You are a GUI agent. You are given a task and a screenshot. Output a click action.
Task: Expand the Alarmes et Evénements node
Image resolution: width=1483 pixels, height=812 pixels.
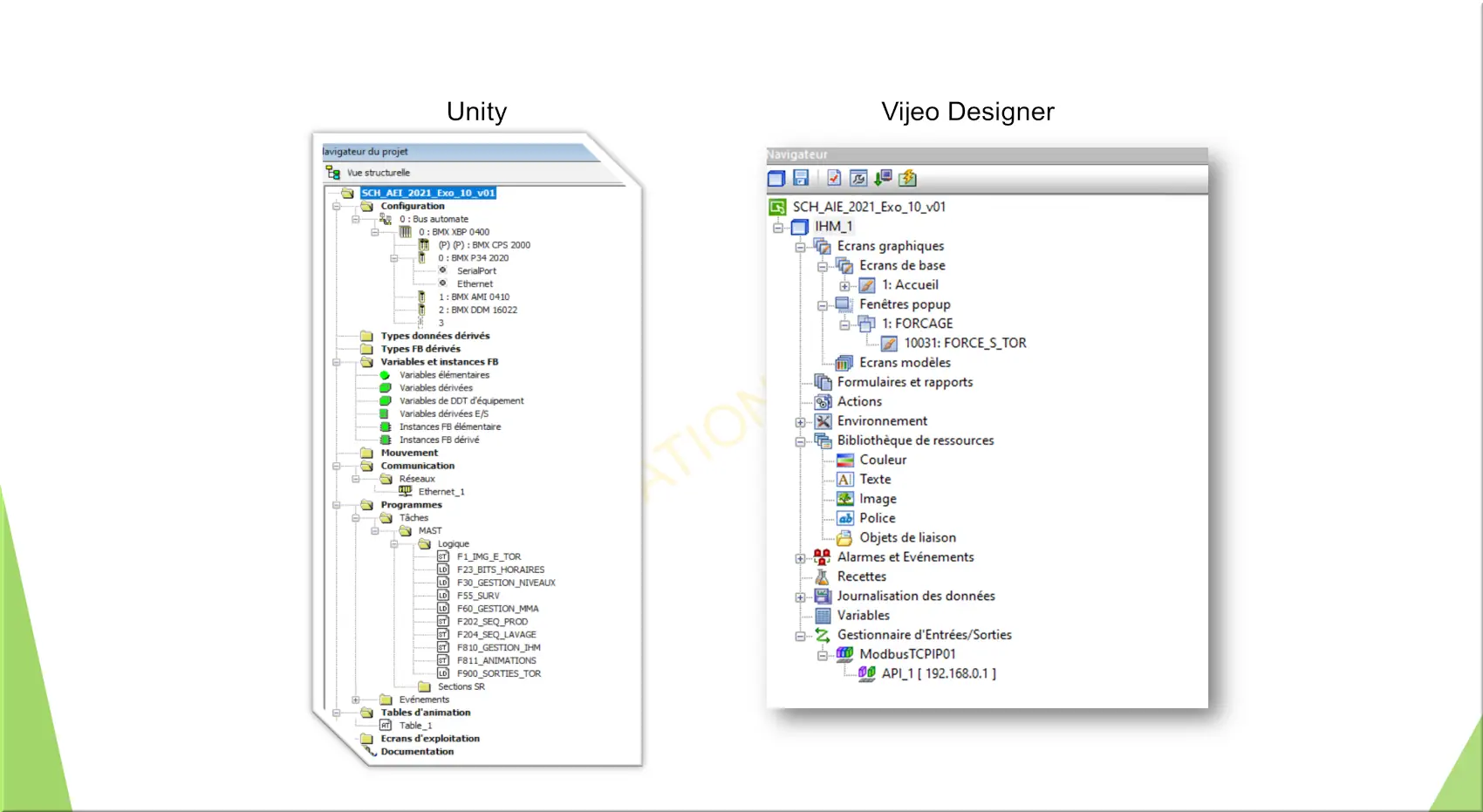pos(800,558)
